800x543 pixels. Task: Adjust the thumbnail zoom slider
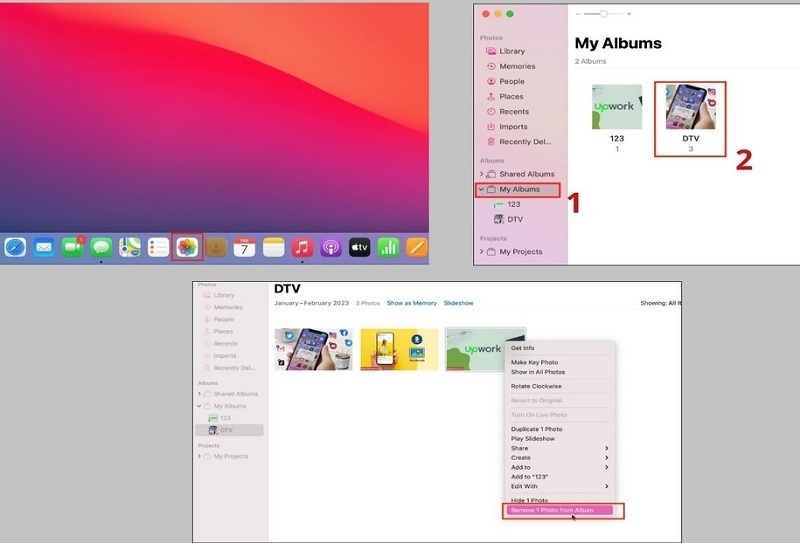pyautogui.click(x=603, y=14)
